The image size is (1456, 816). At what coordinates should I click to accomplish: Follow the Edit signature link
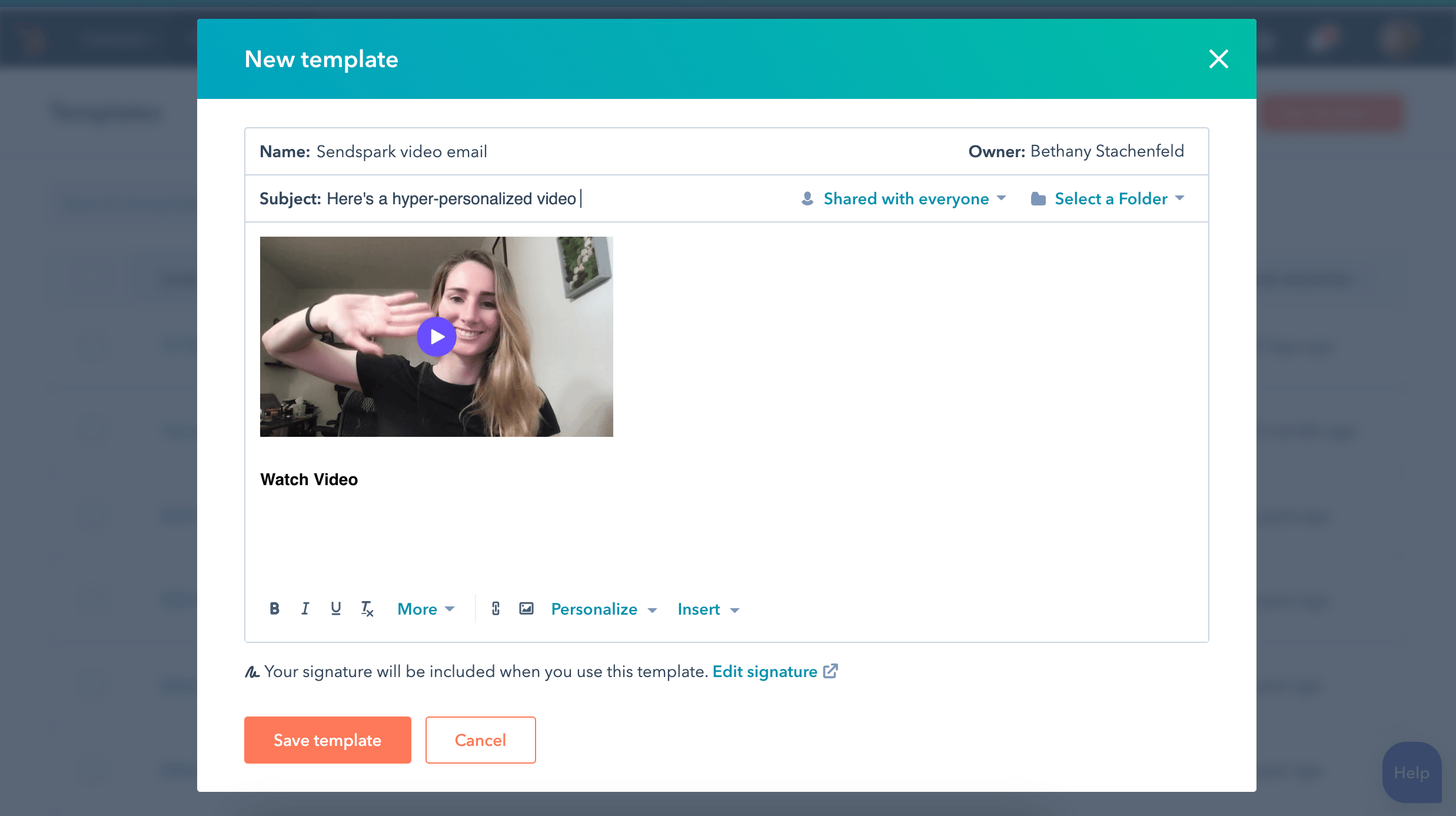point(764,671)
